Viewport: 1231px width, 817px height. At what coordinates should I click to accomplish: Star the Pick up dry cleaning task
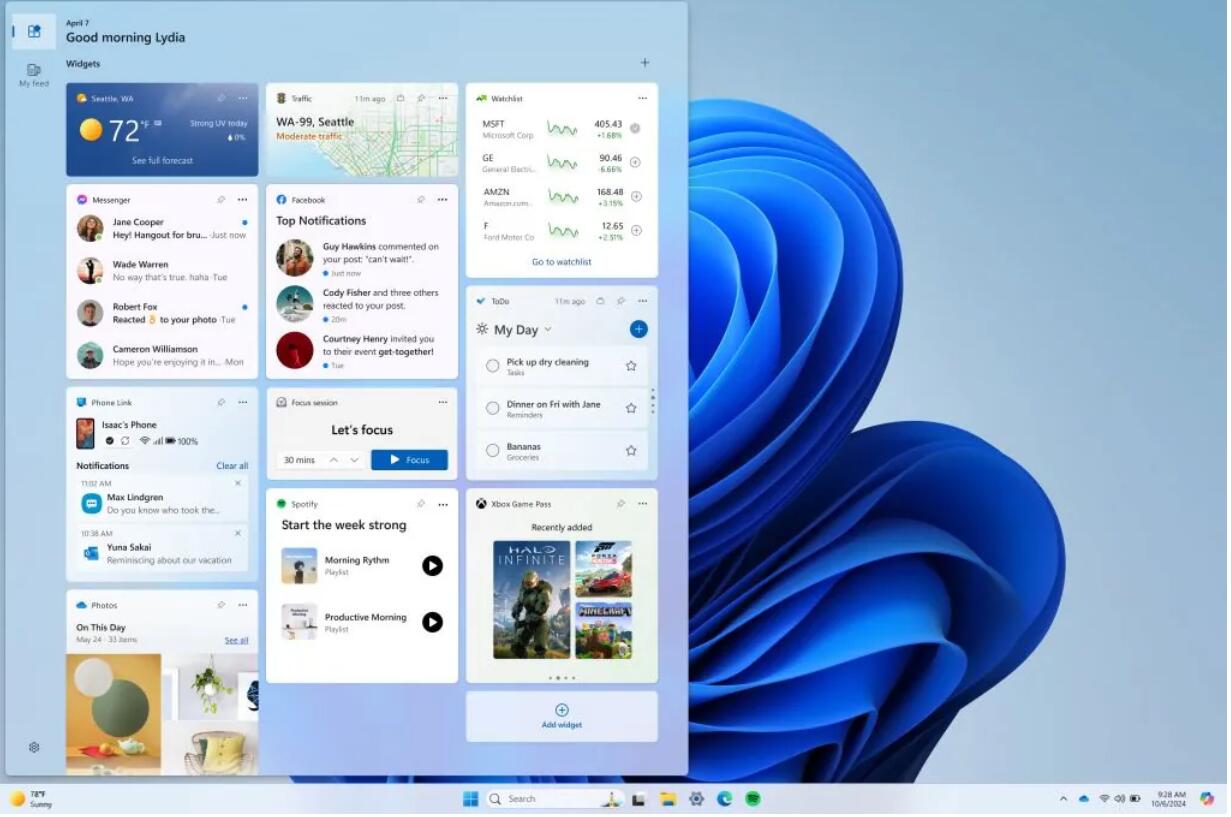(x=633, y=367)
